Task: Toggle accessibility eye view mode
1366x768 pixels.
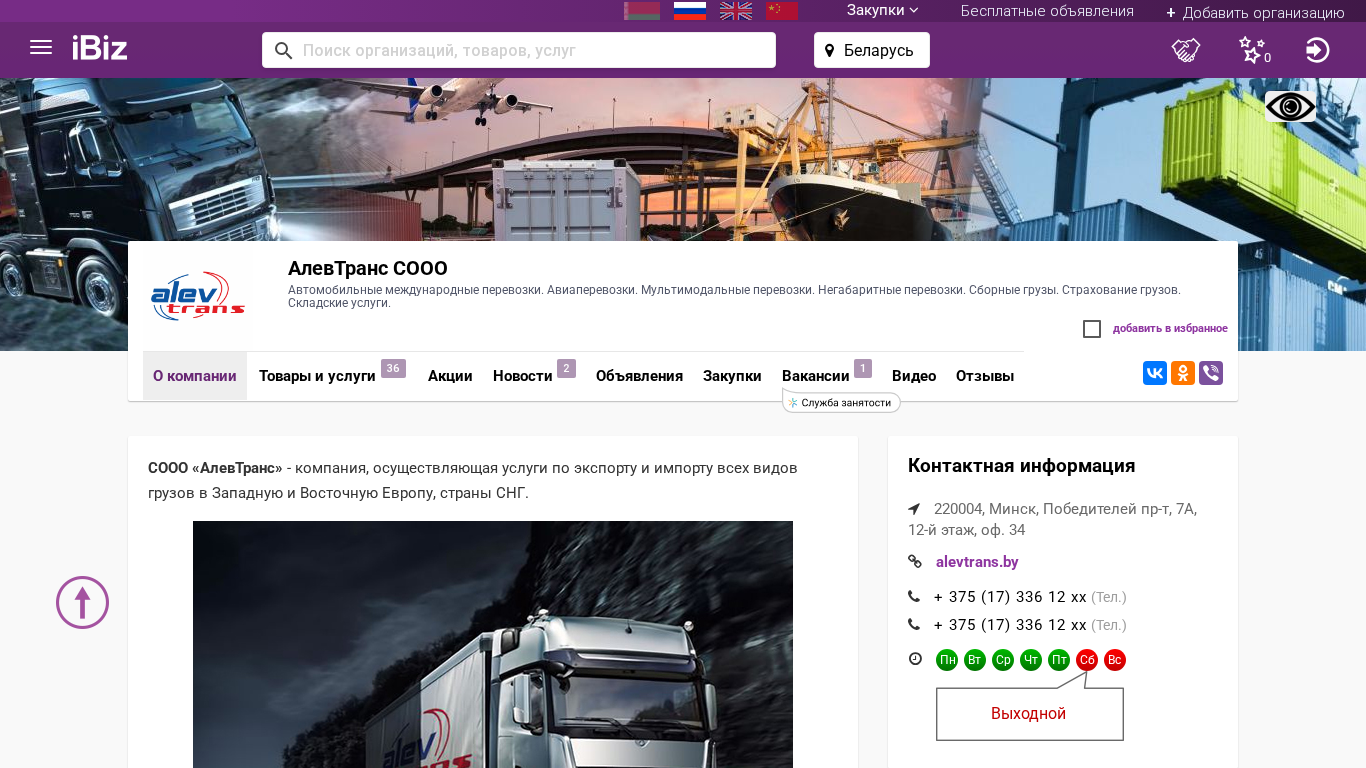Action: pos(1290,107)
